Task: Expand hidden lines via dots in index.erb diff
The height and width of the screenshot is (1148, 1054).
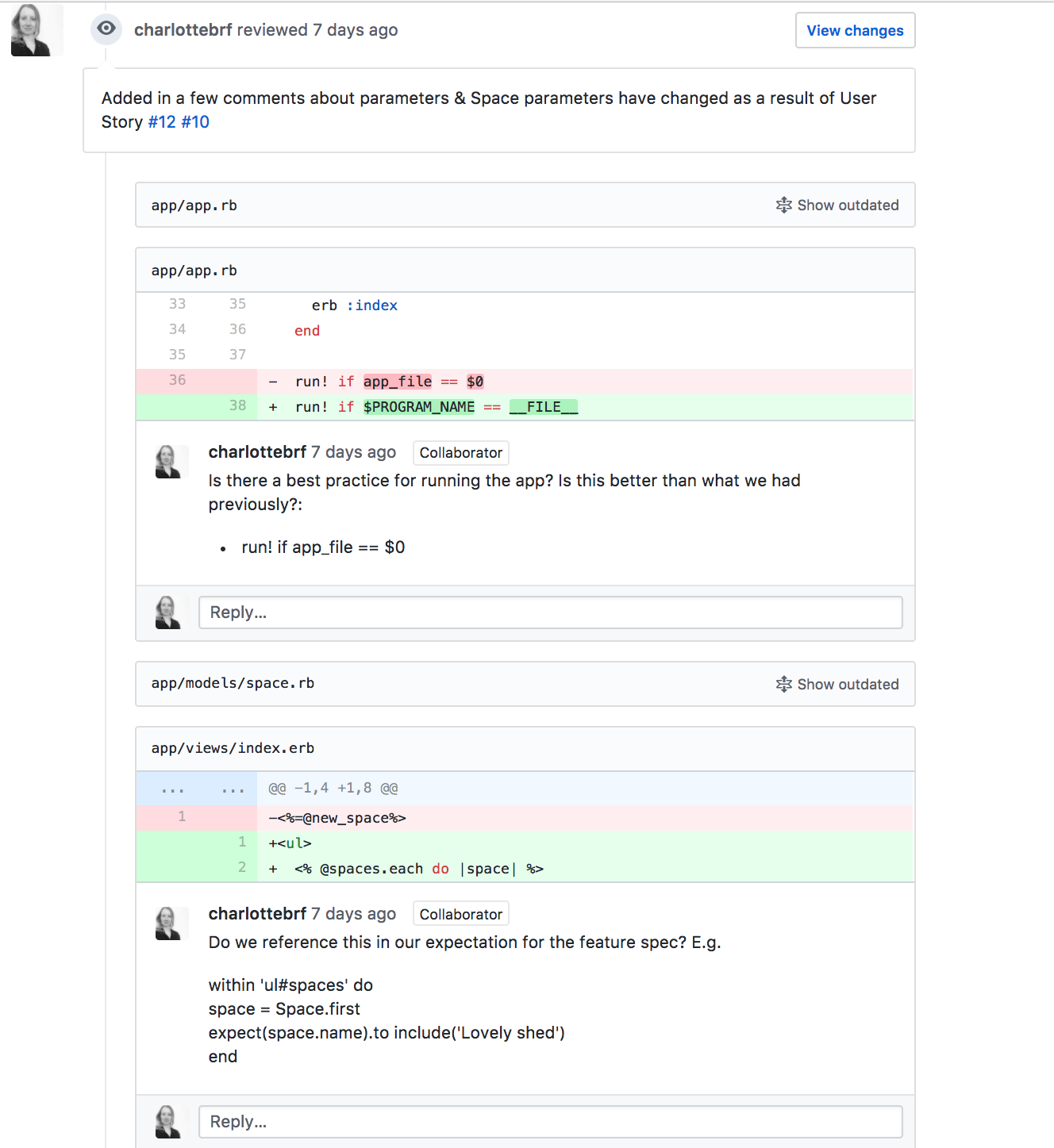Action: [173, 789]
